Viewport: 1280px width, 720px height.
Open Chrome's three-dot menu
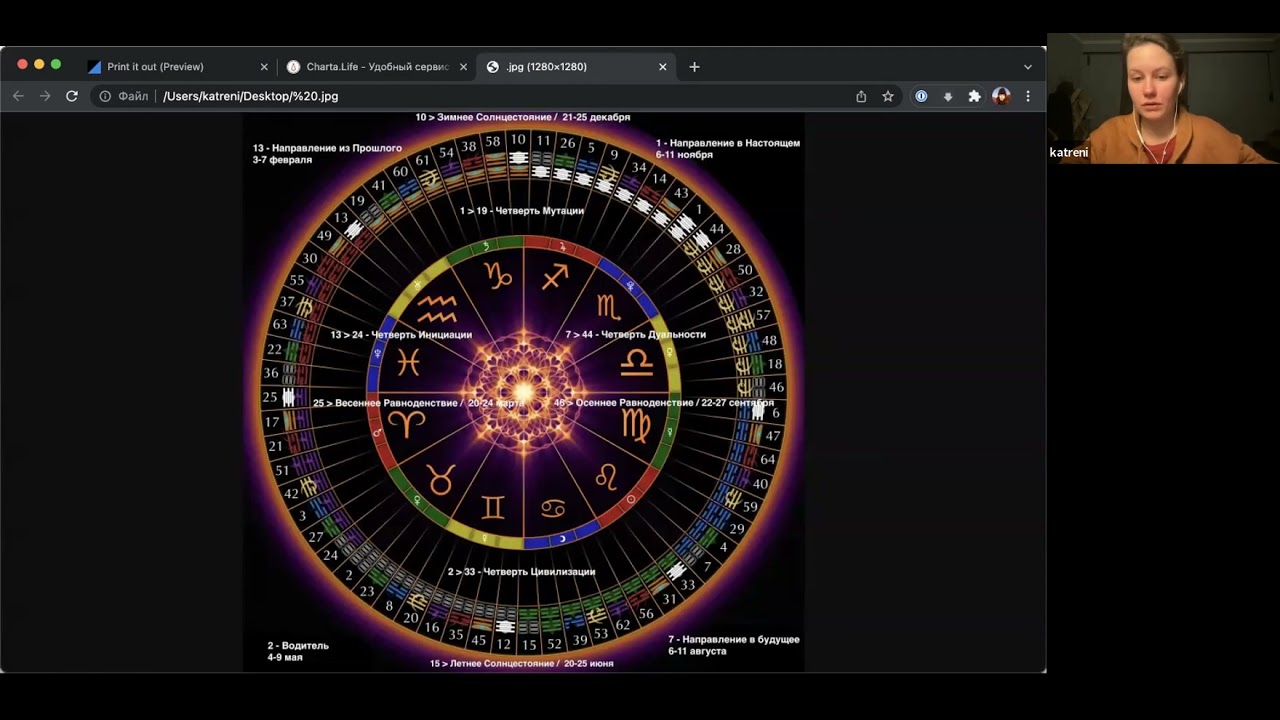(1027, 96)
